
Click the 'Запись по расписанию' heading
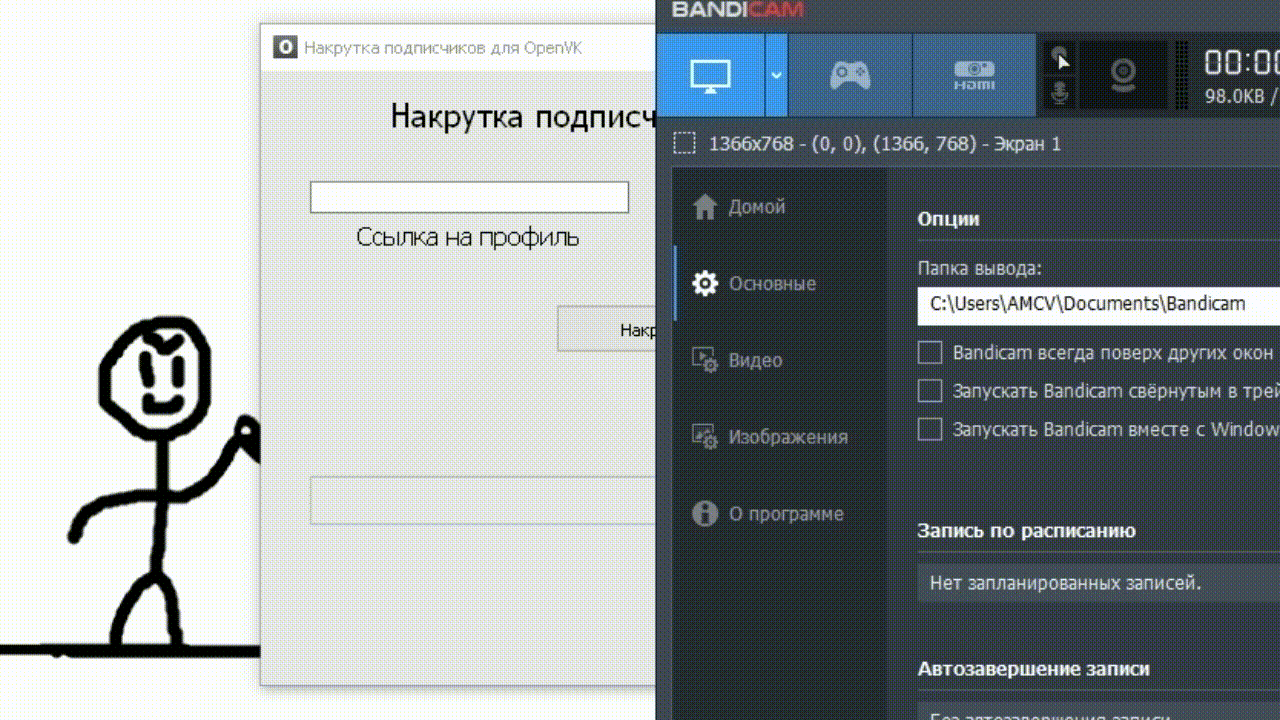(x=1026, y=531)
